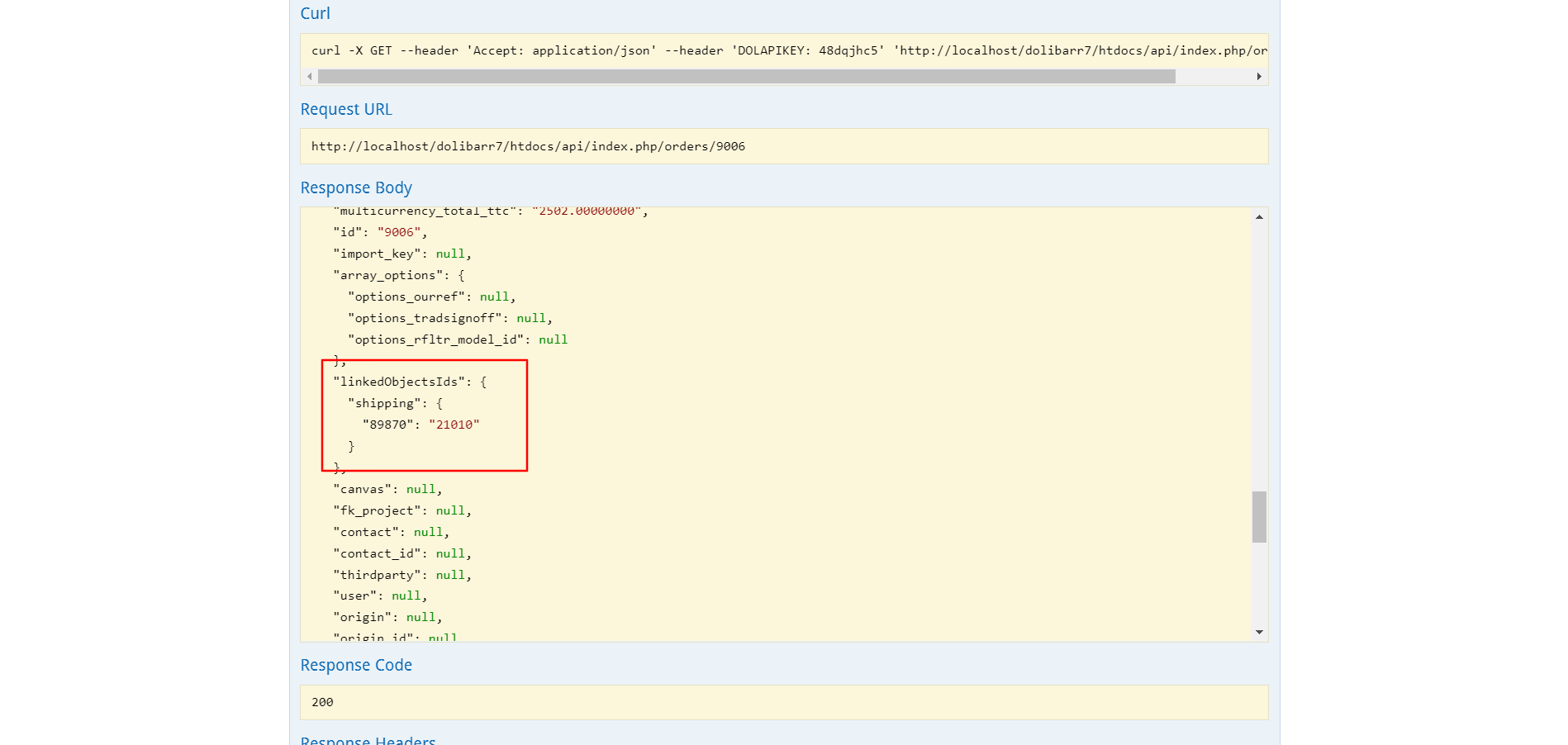This screenshot has height=745, width=1568.
Task: Click the Request URL heading
Action: pyautogui.click(x=345, y=109)
